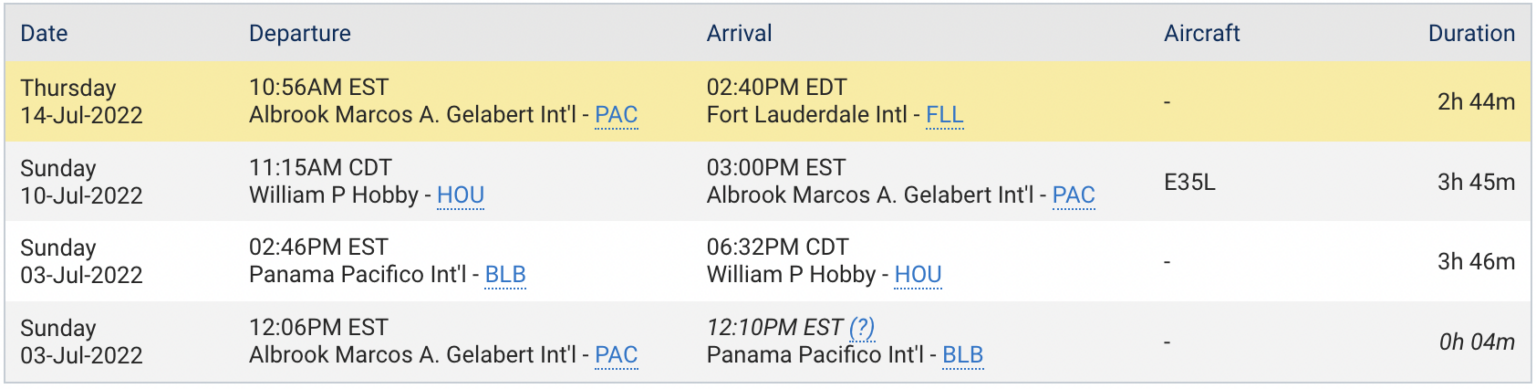Click the Arrival column header
The image size is (1536, 389).
click(740, 34)
